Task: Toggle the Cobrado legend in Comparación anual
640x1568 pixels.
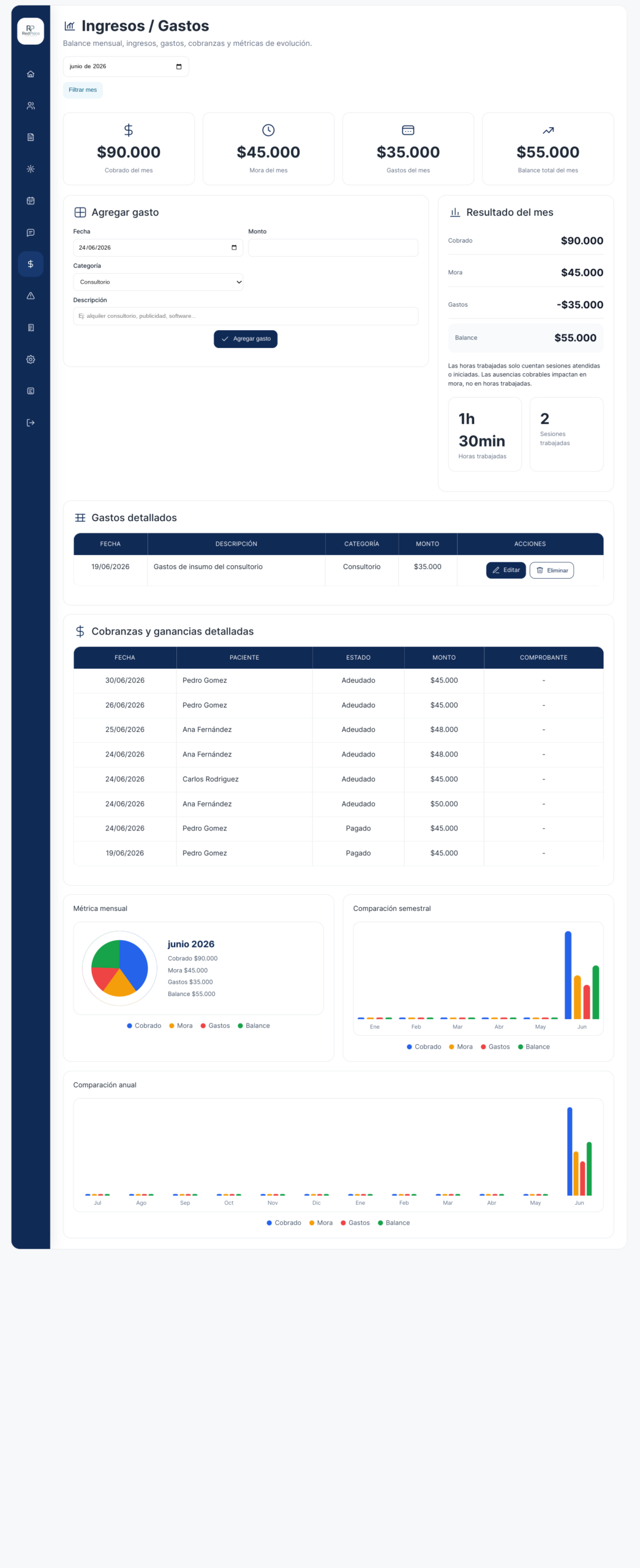Action: coord(284,1223)
